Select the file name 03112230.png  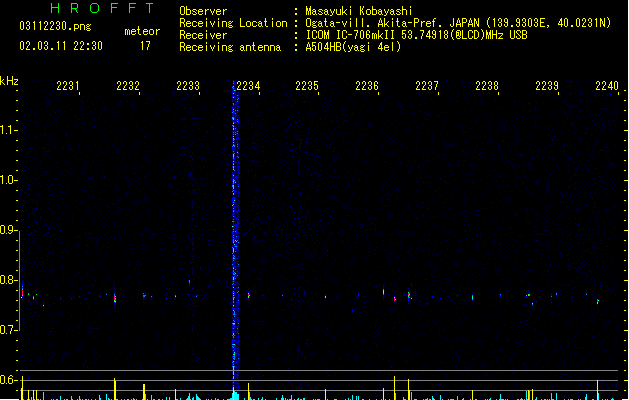click(55, 26)
